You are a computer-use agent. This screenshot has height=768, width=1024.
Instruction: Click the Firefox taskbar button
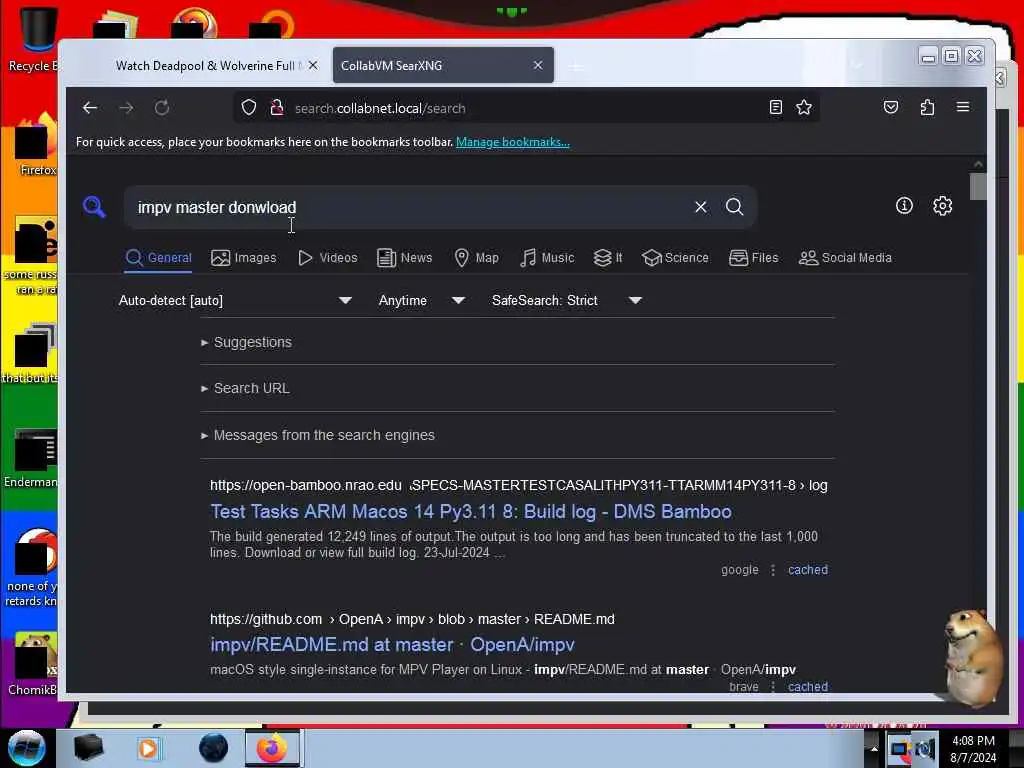pos(272,748)
